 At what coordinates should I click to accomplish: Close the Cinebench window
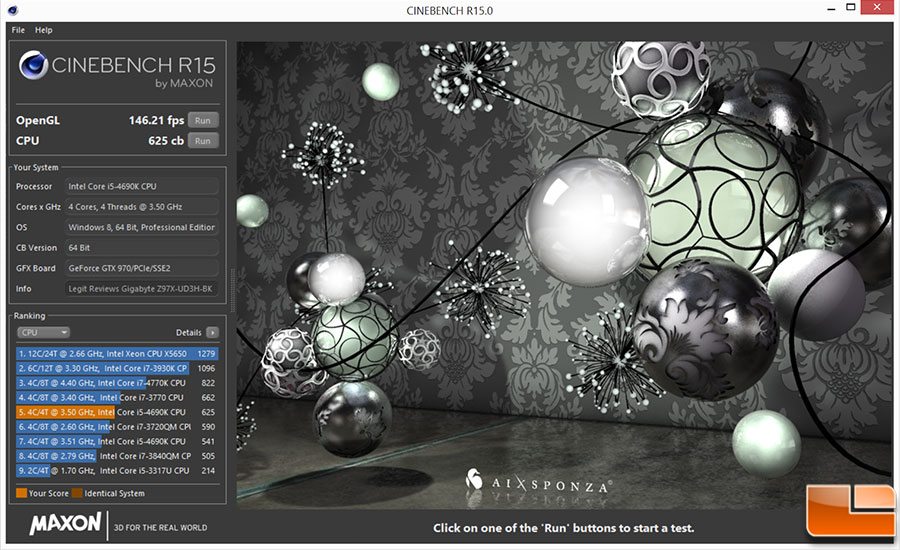[x=877, y=7]
